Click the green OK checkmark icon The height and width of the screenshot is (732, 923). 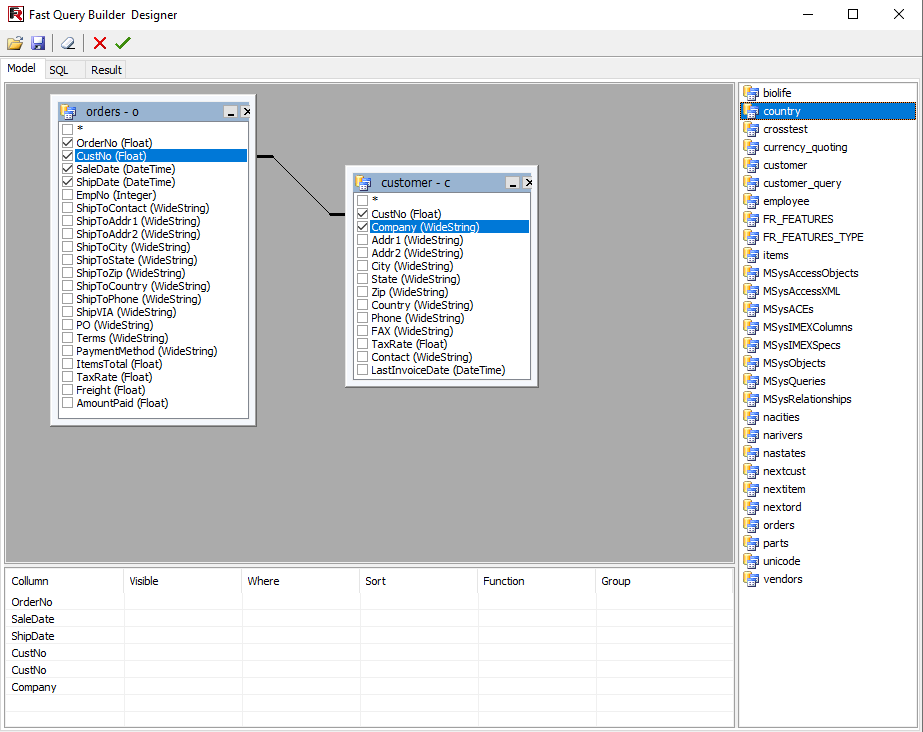tap(123, 43)
